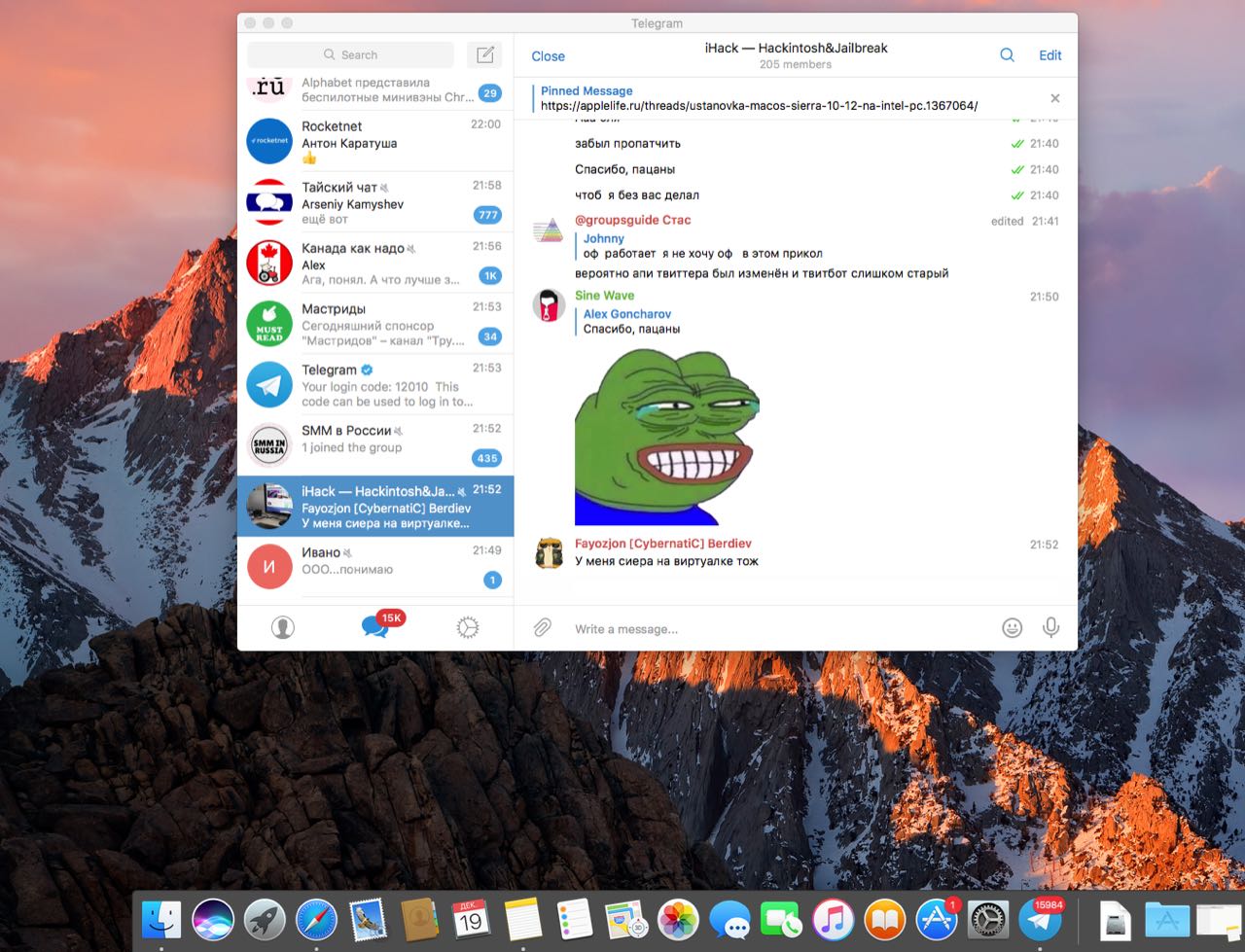Open the Мастриды channel
The height and width of the screenshot is (952, 1245).
[375, 324]
